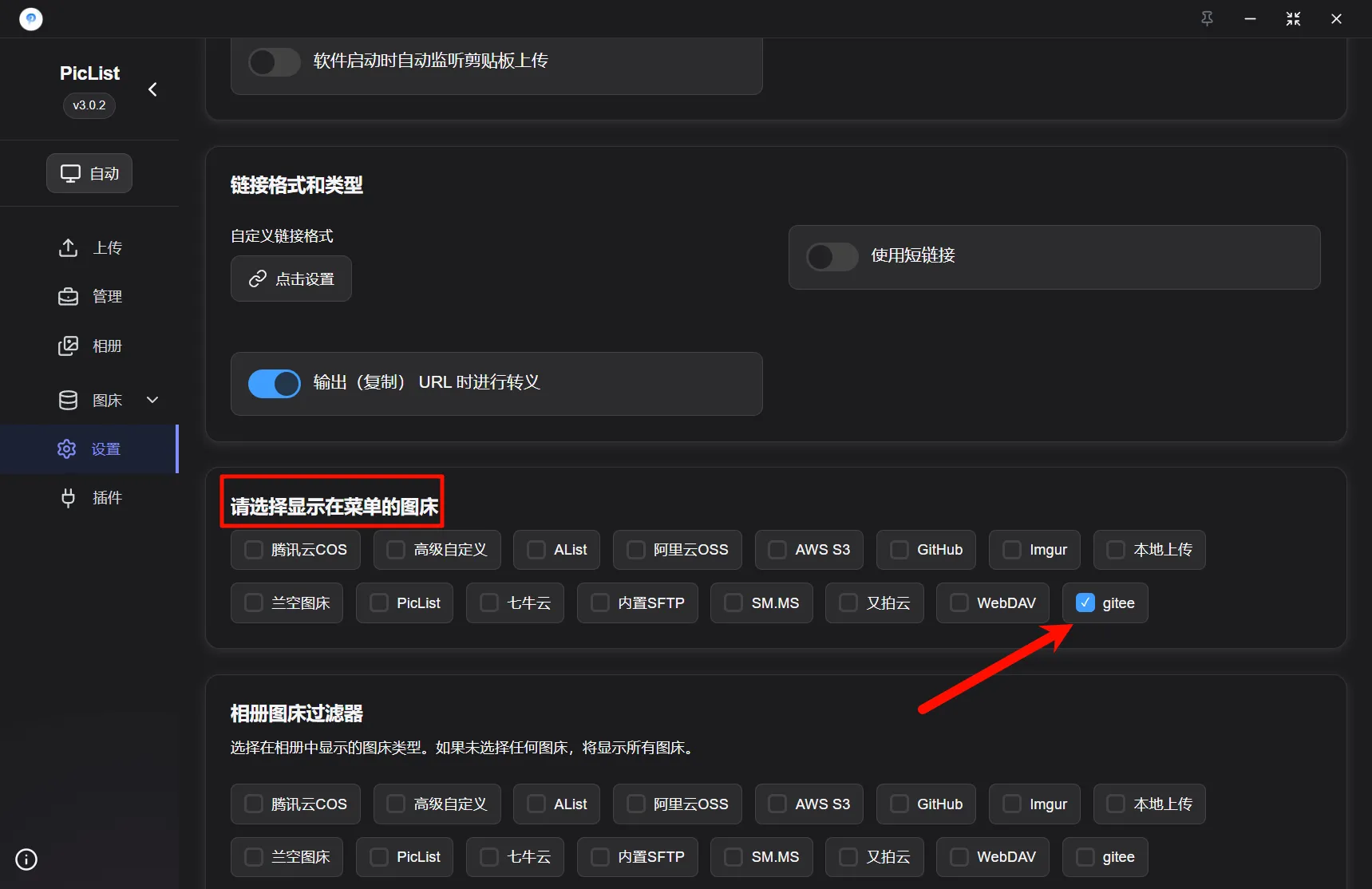
Task: Click the v3.0.2 version badge
Action: [x=89, y=105]
